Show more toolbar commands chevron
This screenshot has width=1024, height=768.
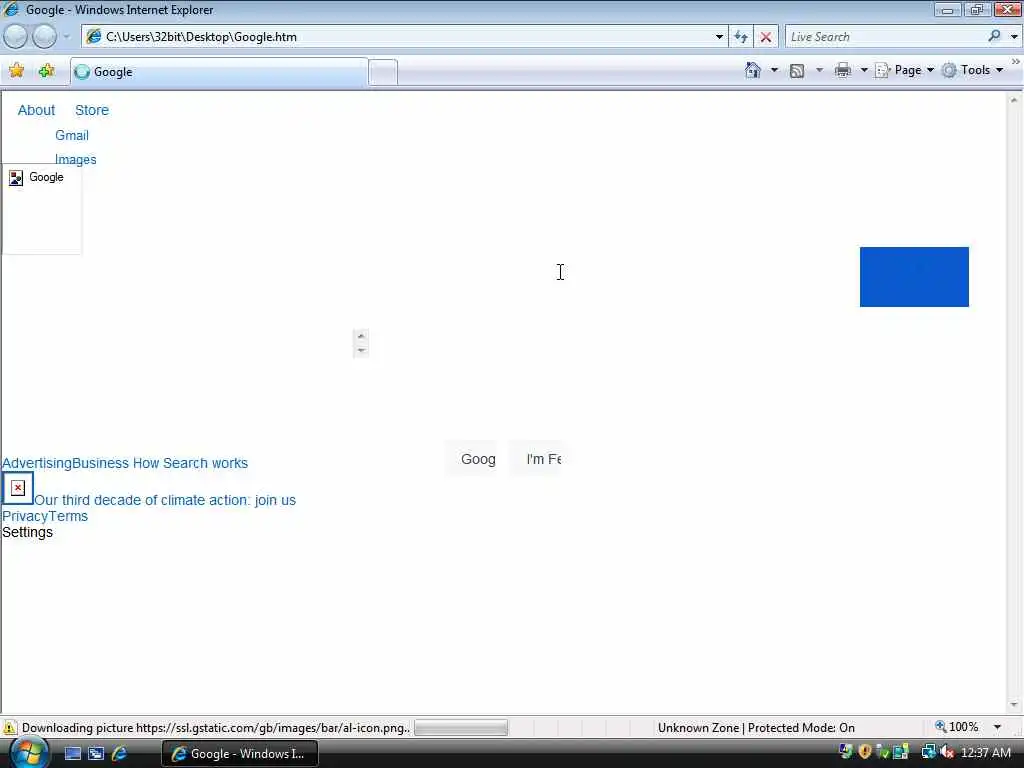pos(1016,61)
